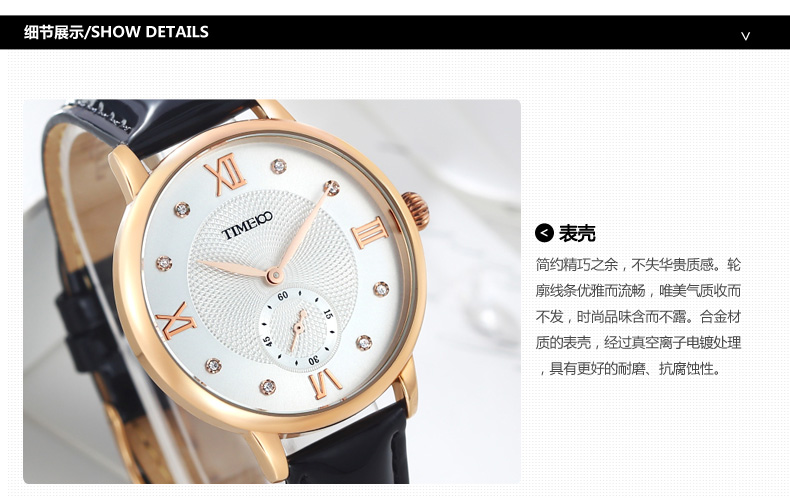Click the small seconds subdial
Screen dimensions: 790x498
299,329
